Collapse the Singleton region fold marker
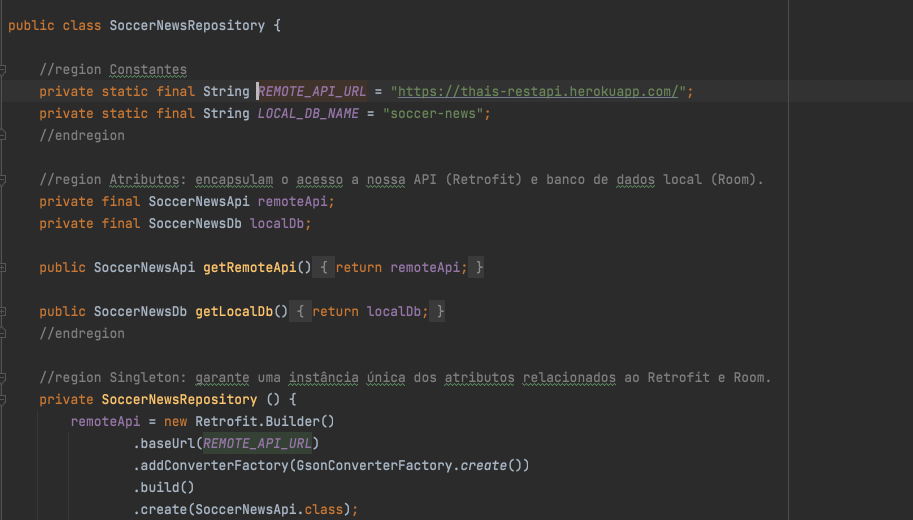Image resolution: width=913 pixels, height=520 pixels. click(2, 378)
